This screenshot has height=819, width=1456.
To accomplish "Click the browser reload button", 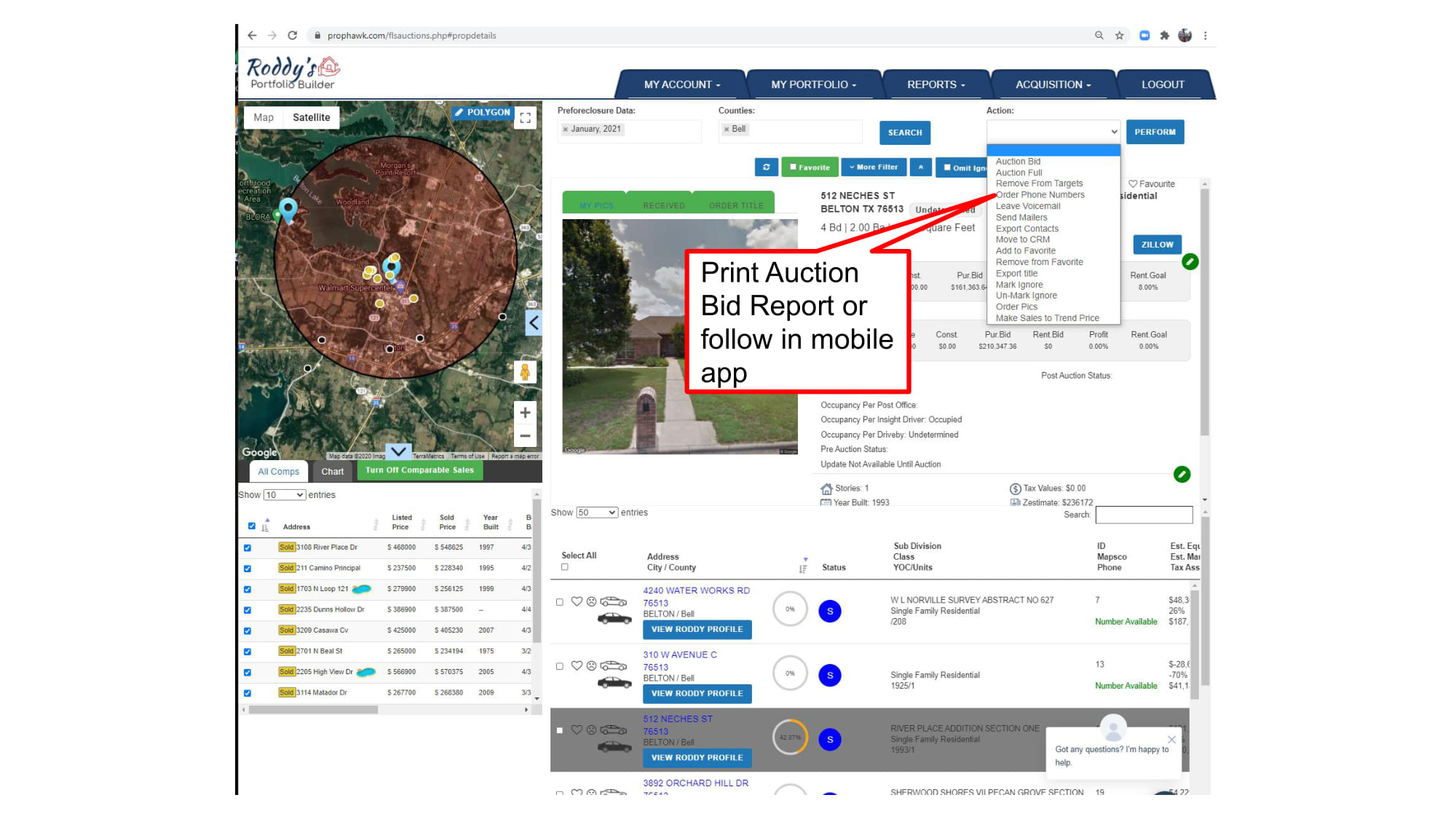I will tap(293, 35).
